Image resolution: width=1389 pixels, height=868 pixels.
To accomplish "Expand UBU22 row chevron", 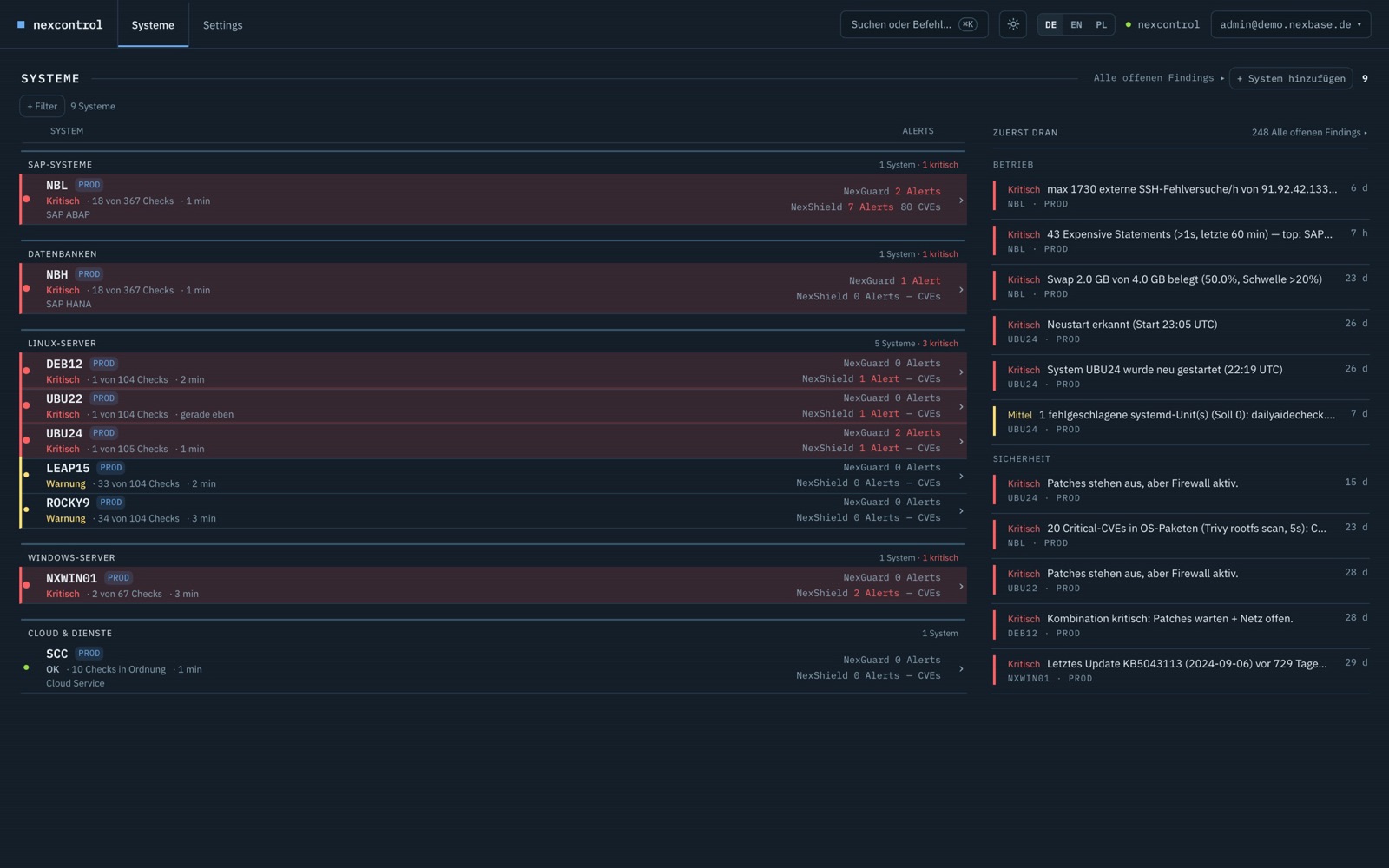I will [960, 406].
